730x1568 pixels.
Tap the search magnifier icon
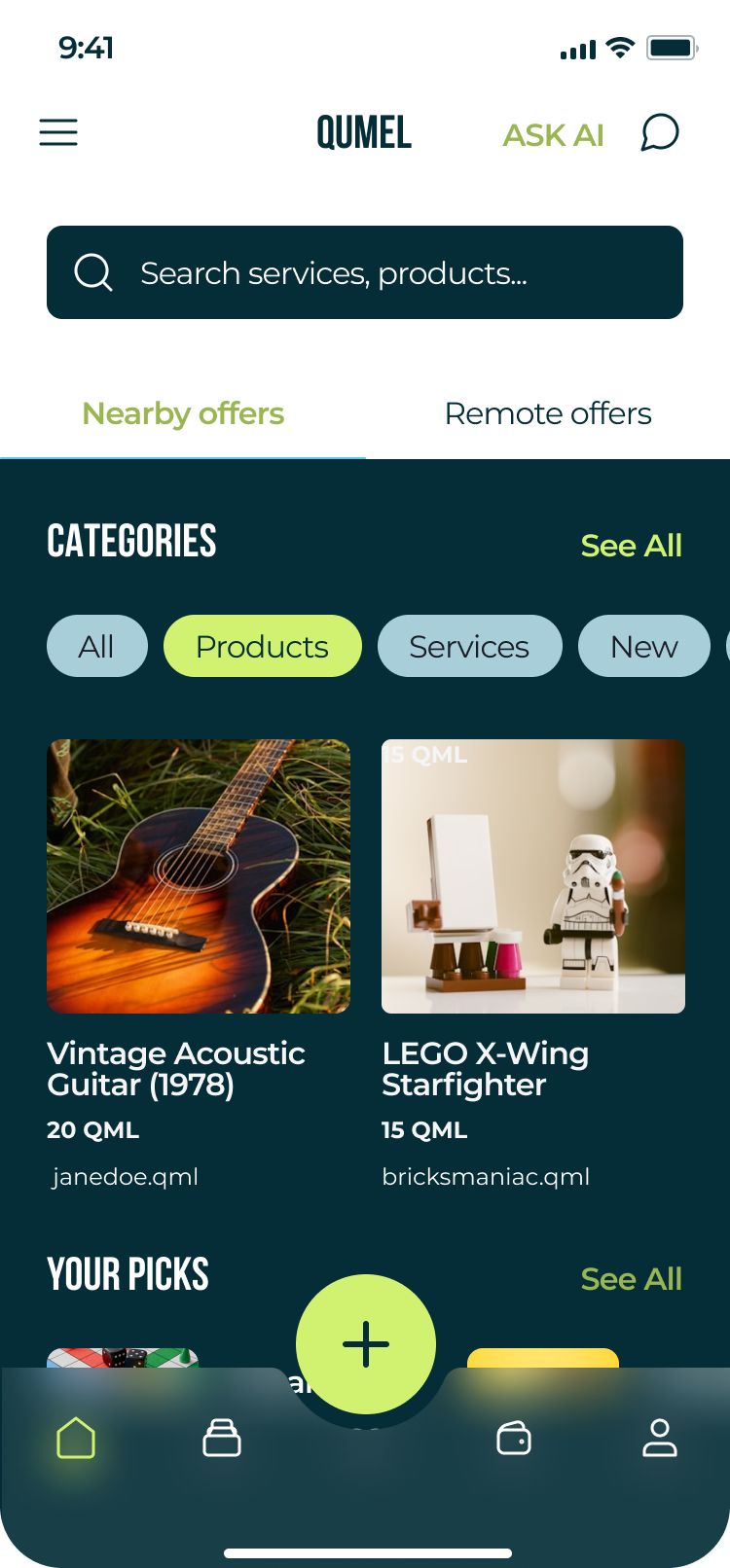tap(93, 272)
